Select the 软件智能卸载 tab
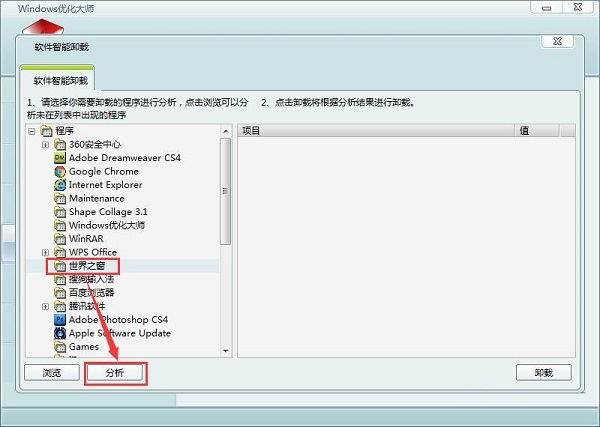 (x=57, y=80)
